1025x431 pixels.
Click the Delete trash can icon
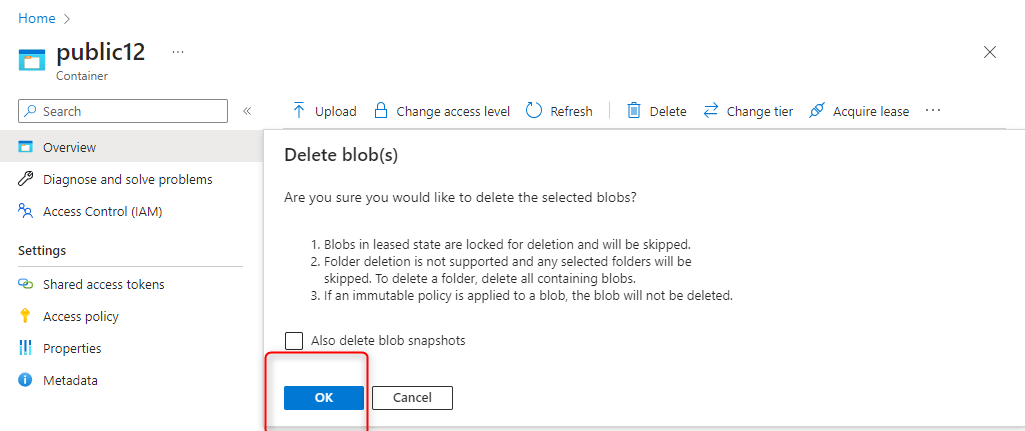pos(634,111)
